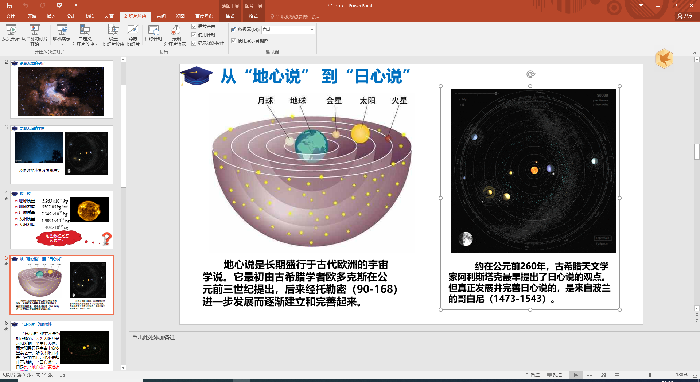700x382 pixels.
Task: Open Customize Quick Access Toolbar dropdown
Action: [75, 5]
